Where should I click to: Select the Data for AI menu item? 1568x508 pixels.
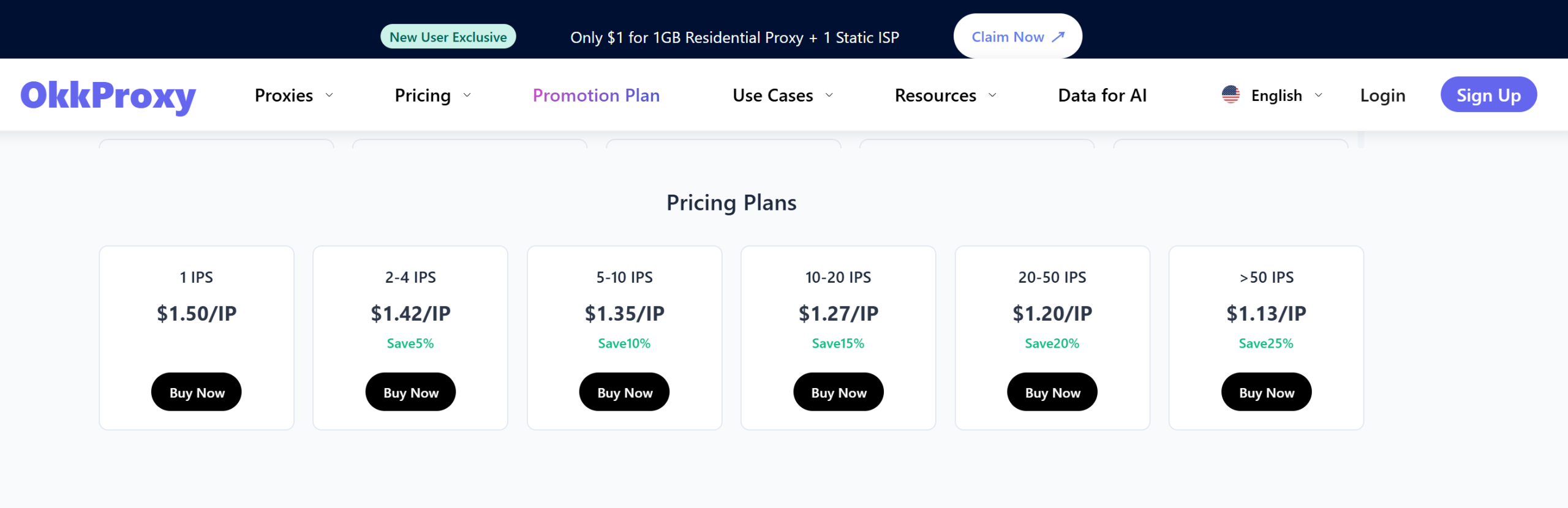1102,95
